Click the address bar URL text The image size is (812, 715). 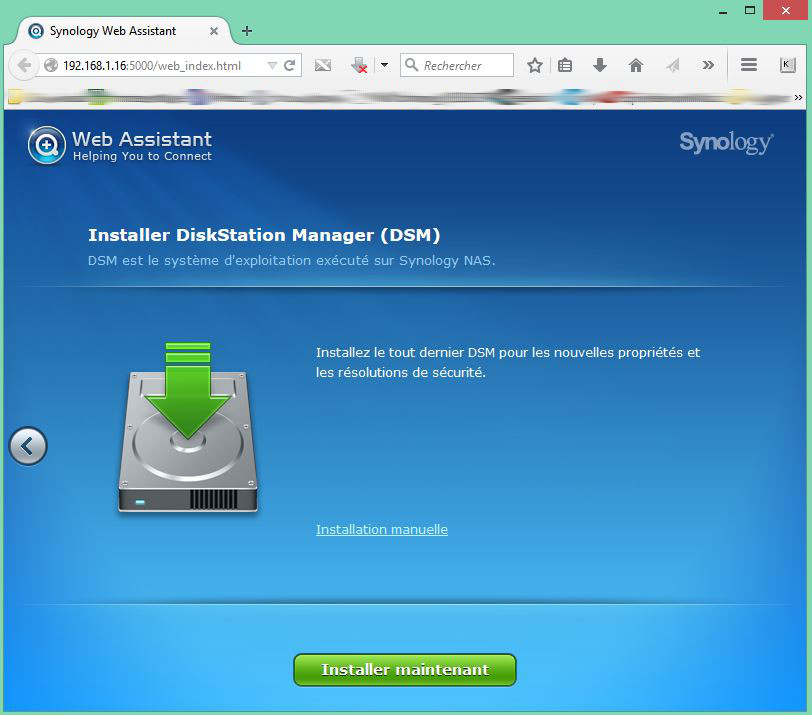[x=152, y=66]
